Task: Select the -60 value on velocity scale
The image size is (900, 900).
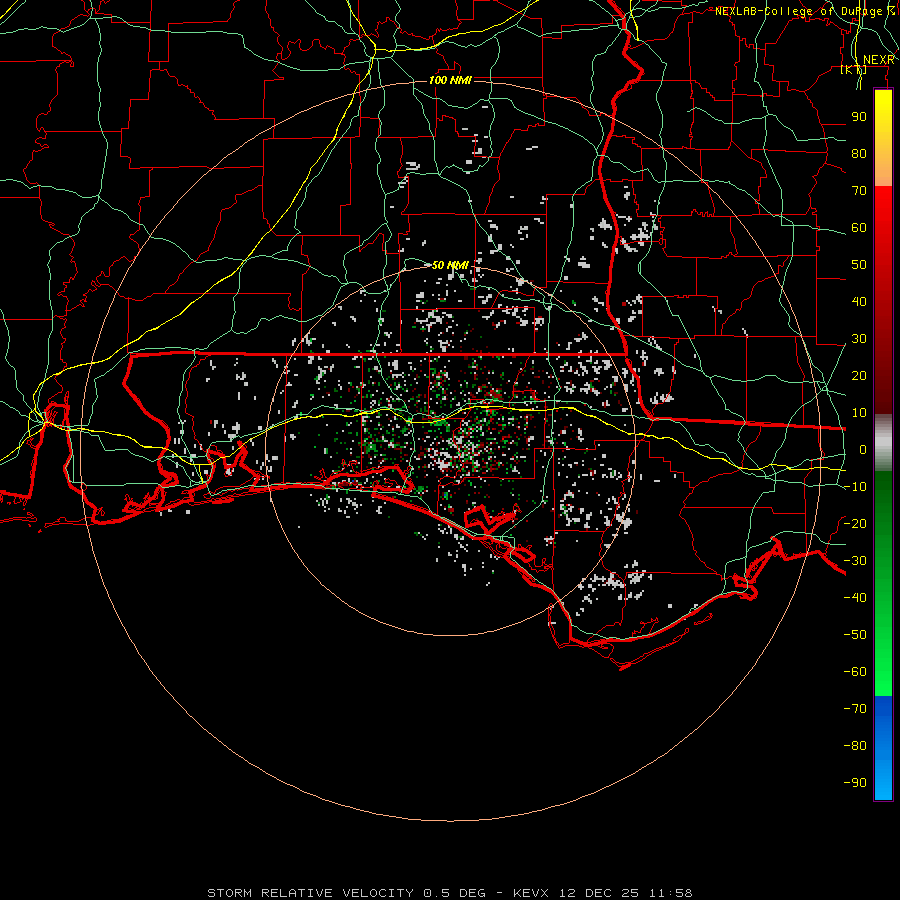Action: (x=855, y=672)
